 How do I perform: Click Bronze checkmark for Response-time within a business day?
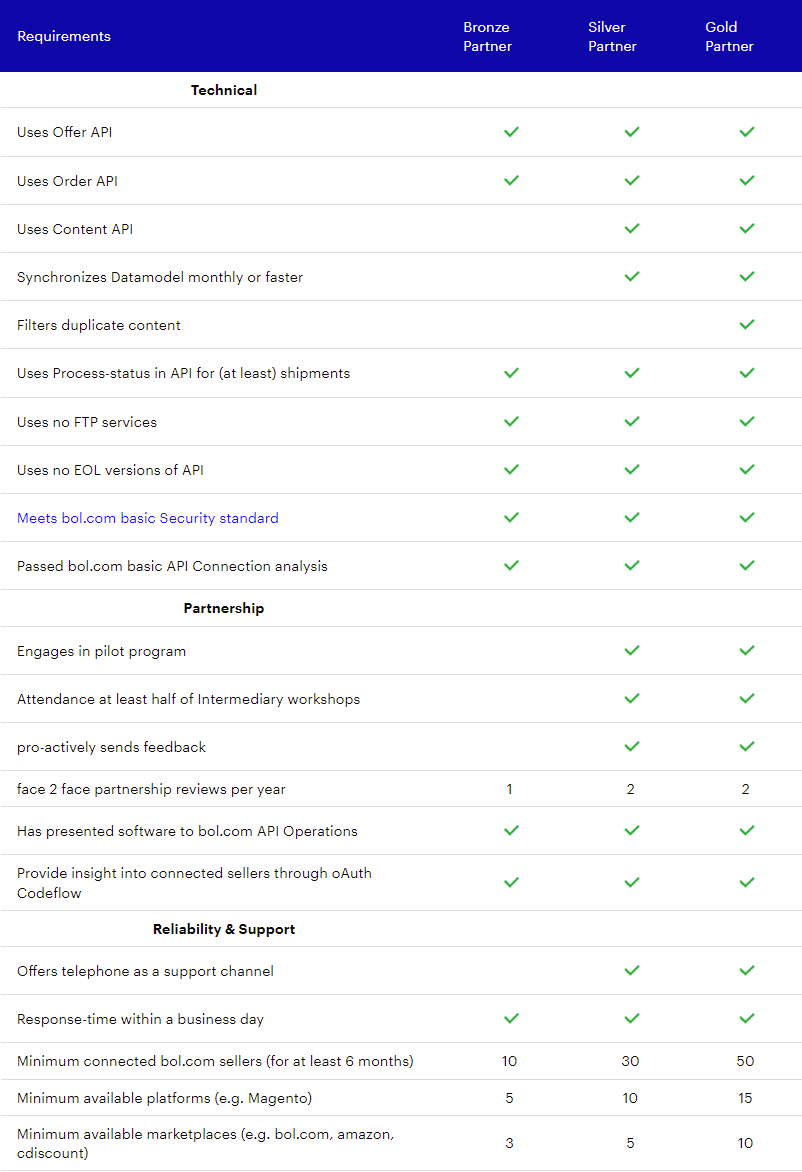[x=511, y=1018]
